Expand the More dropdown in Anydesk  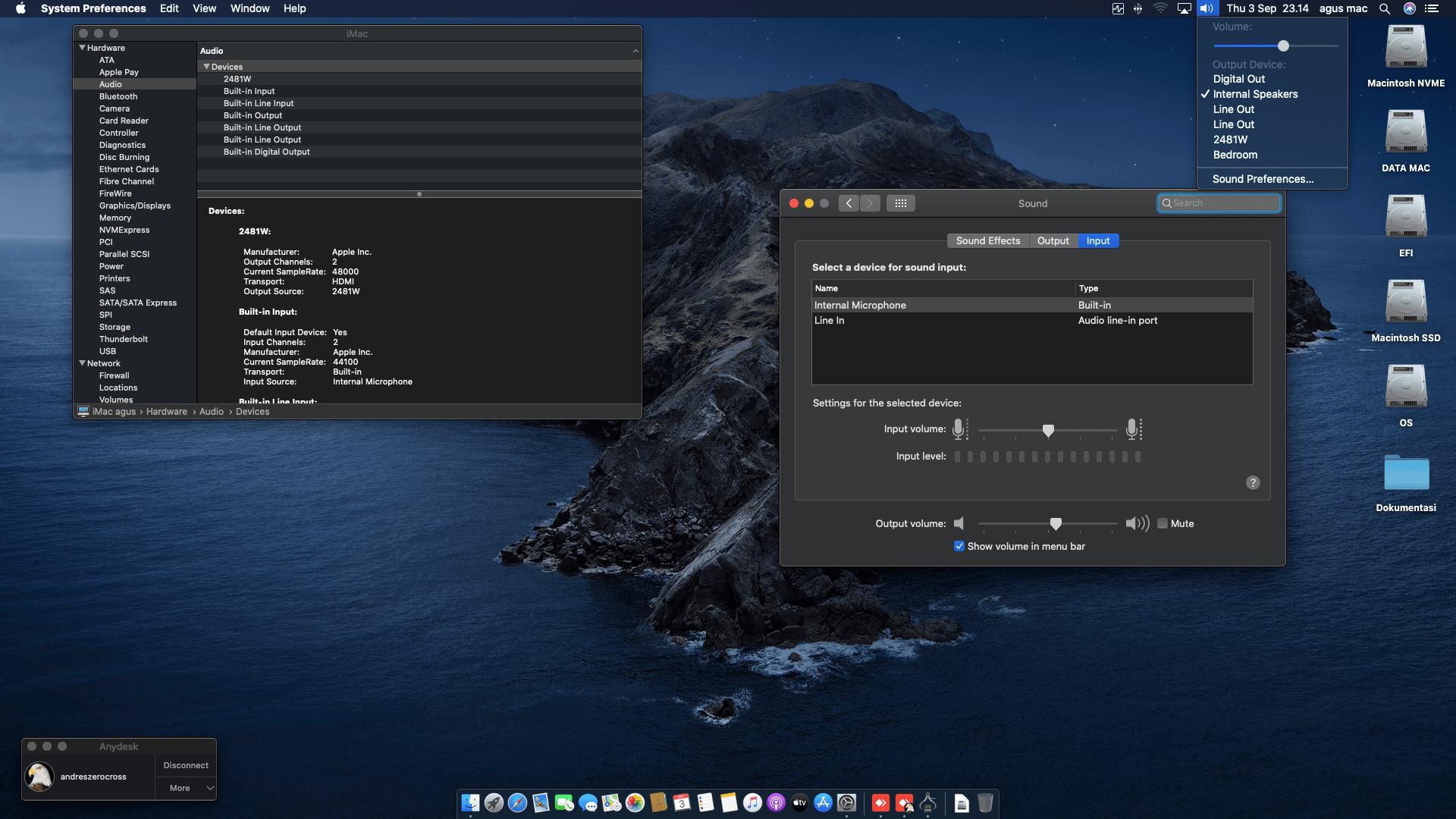[186, 788]
